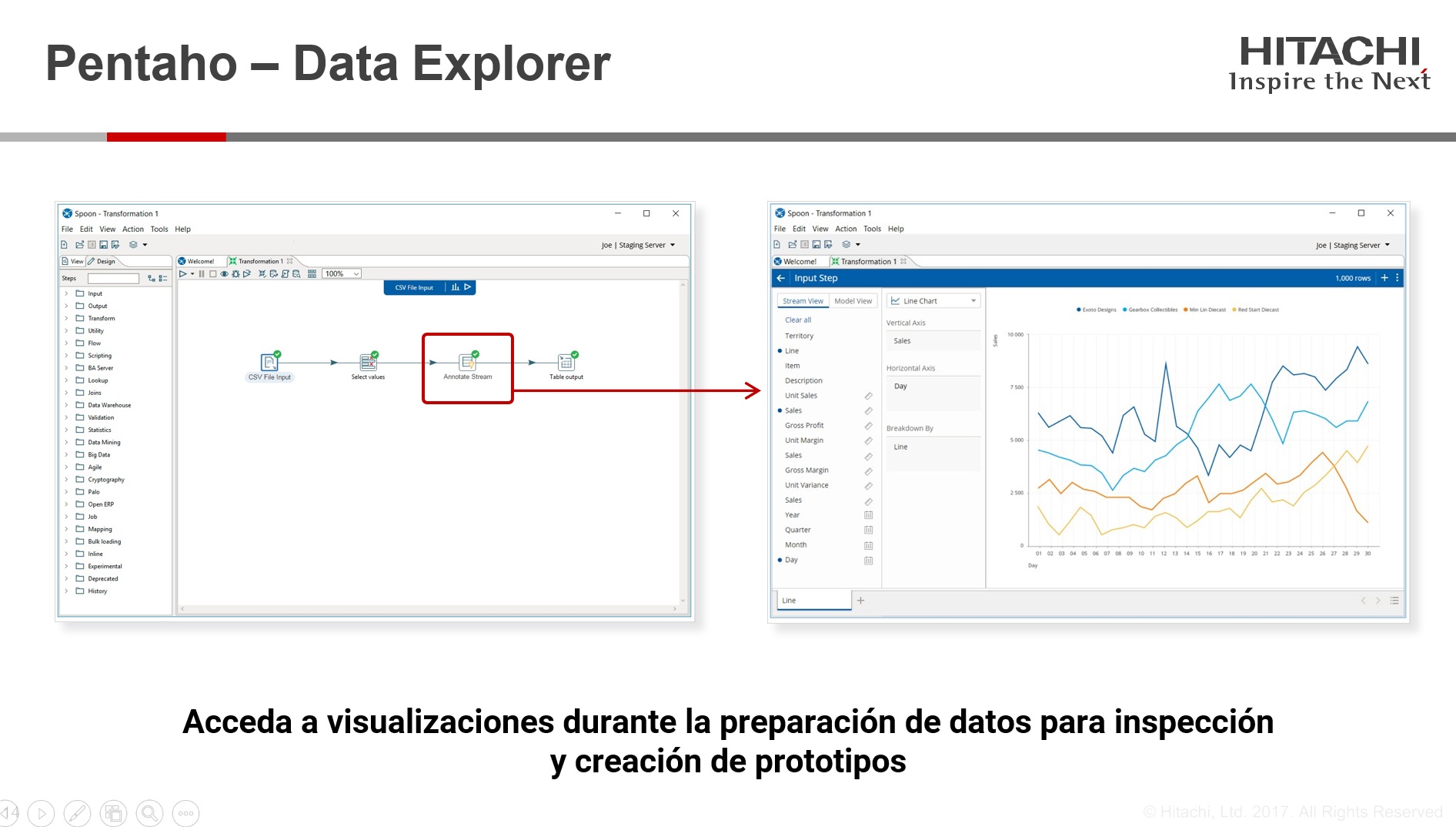The image size is (1456, 827).
Task: Select the CSV File Input step
Action: [x=269, y=362]
